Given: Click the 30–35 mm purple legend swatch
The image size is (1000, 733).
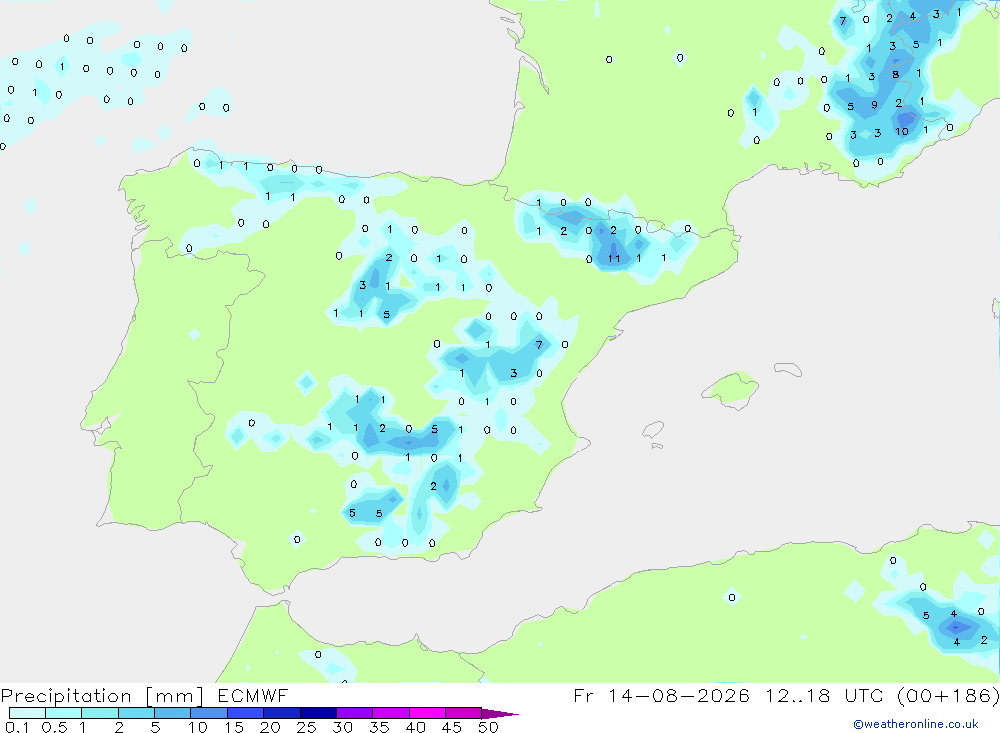Looking at the screenshot, I should (x=354, y=713).
